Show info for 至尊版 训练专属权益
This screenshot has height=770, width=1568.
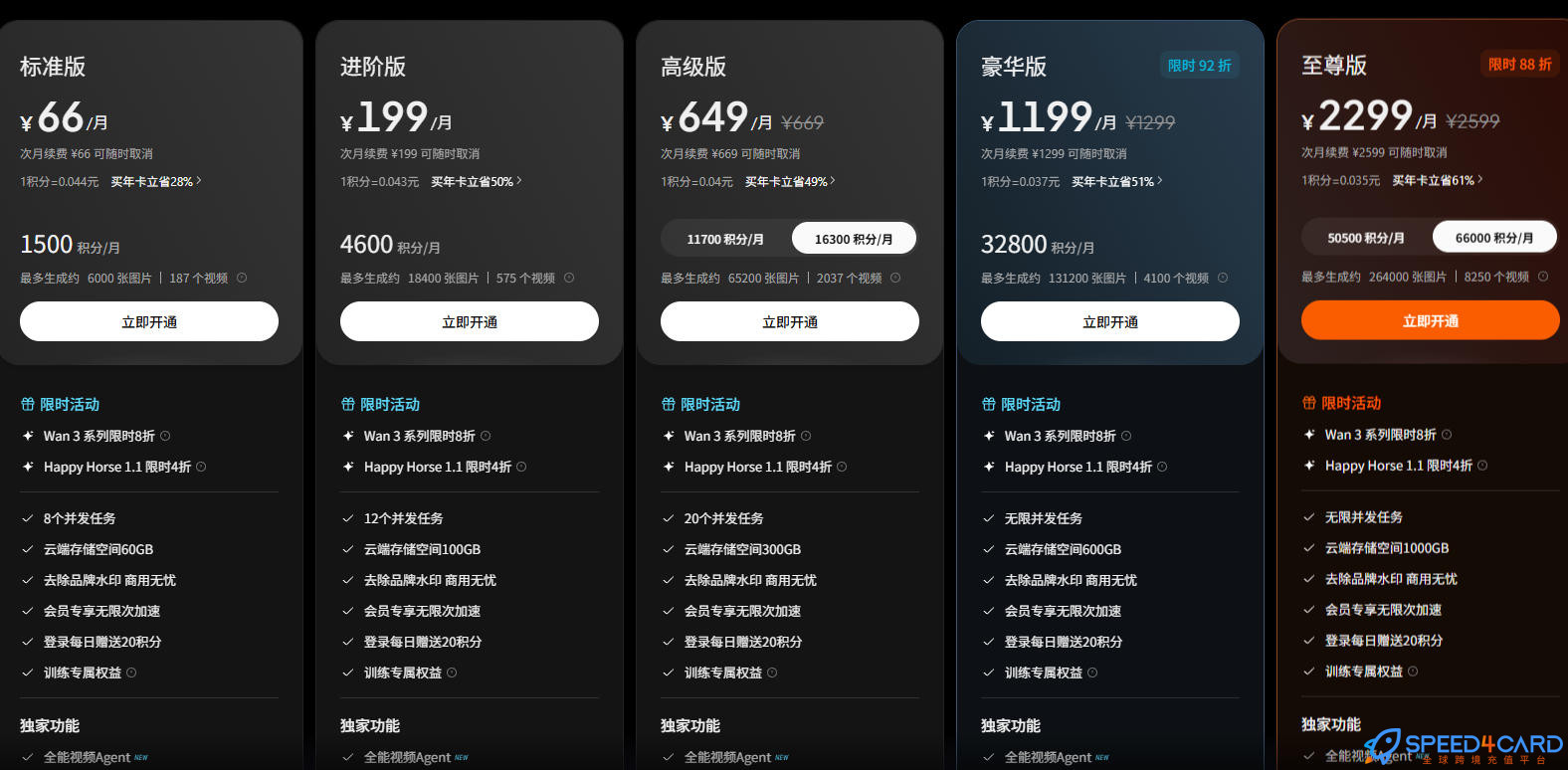[1413, 672]
